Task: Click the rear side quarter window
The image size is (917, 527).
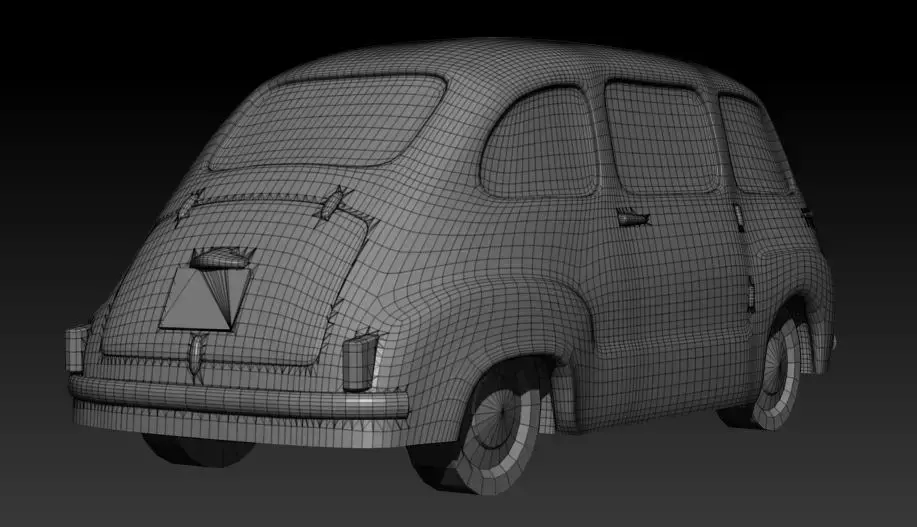Action: pos(539,144)
